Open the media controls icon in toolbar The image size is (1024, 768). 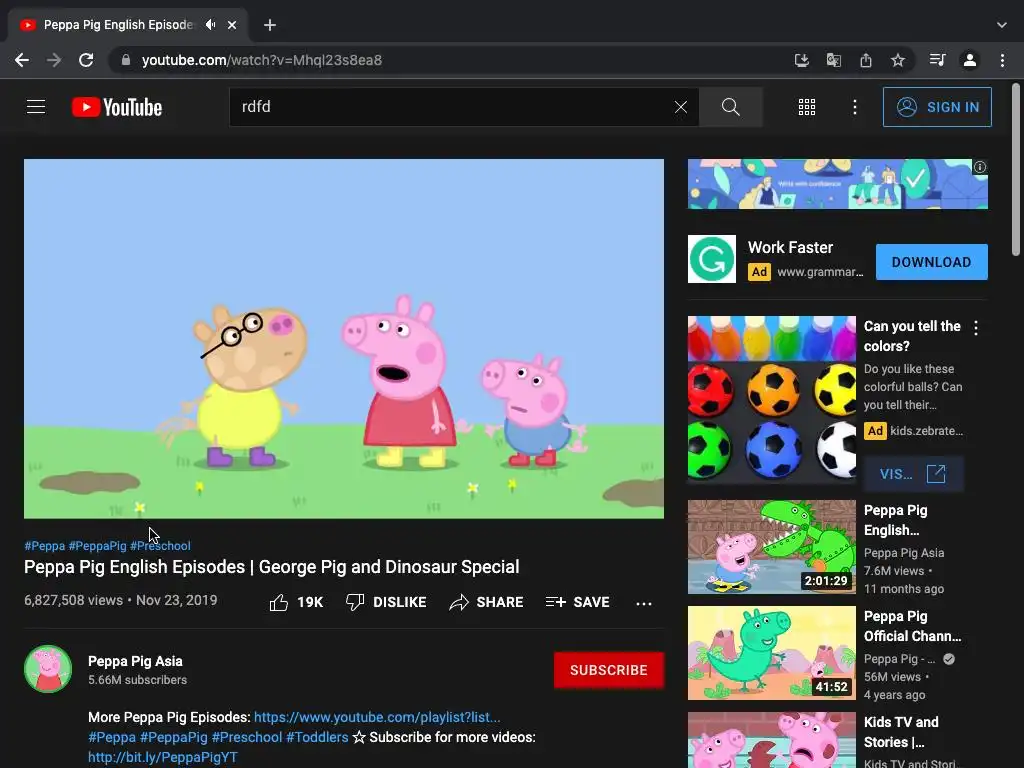(x=937, y=60)
